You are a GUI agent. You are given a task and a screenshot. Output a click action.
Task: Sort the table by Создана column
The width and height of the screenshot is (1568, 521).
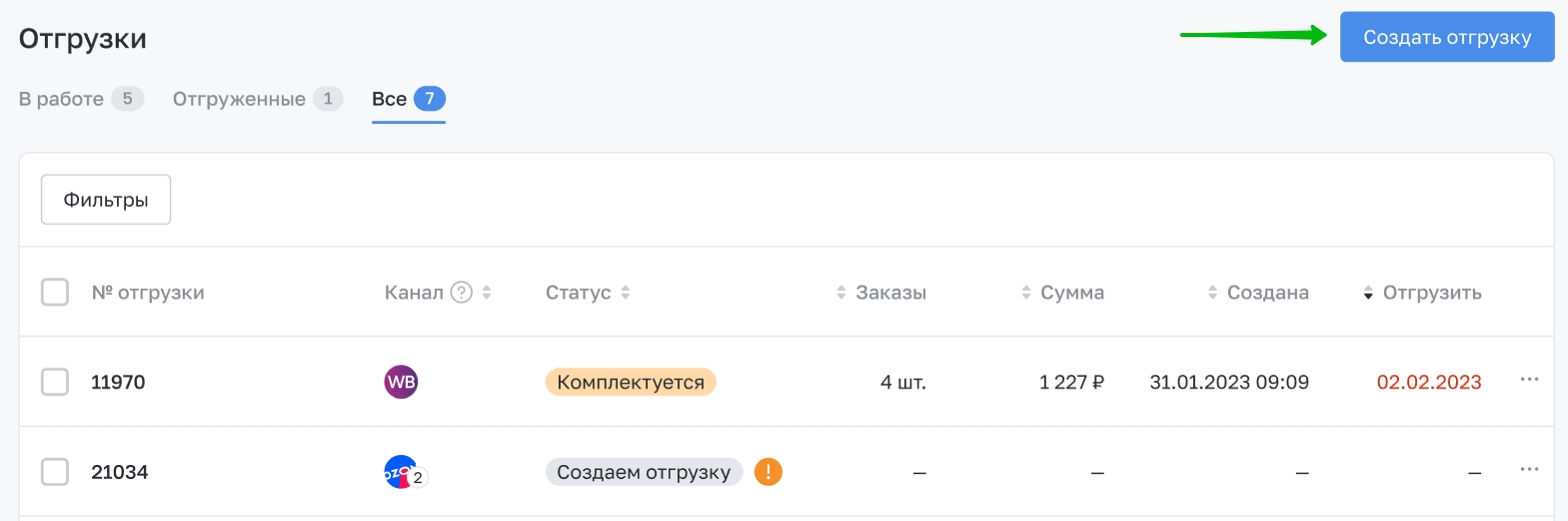click(1258, 292)
